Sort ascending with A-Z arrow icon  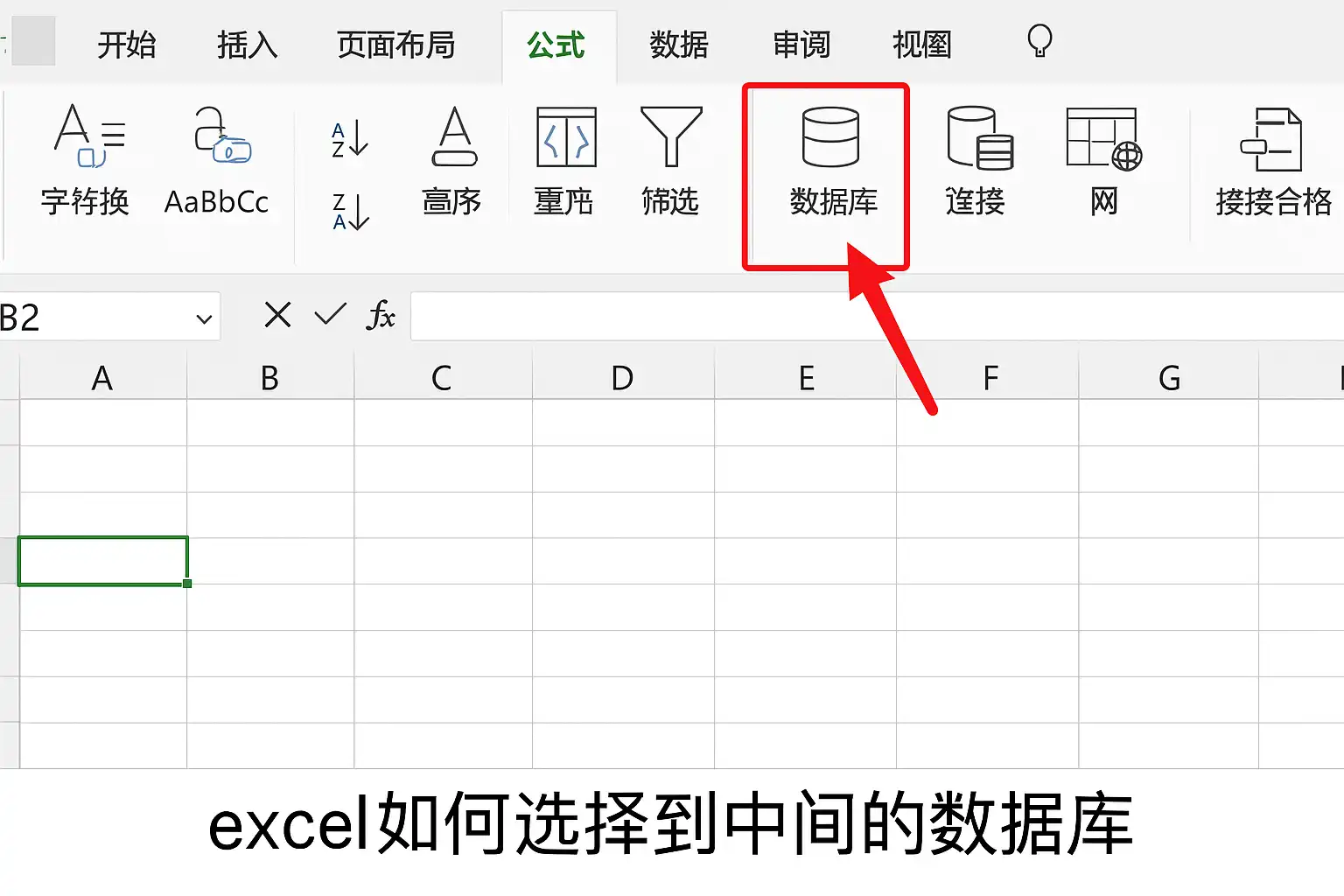pyautogui.click(x=350, y=139)
